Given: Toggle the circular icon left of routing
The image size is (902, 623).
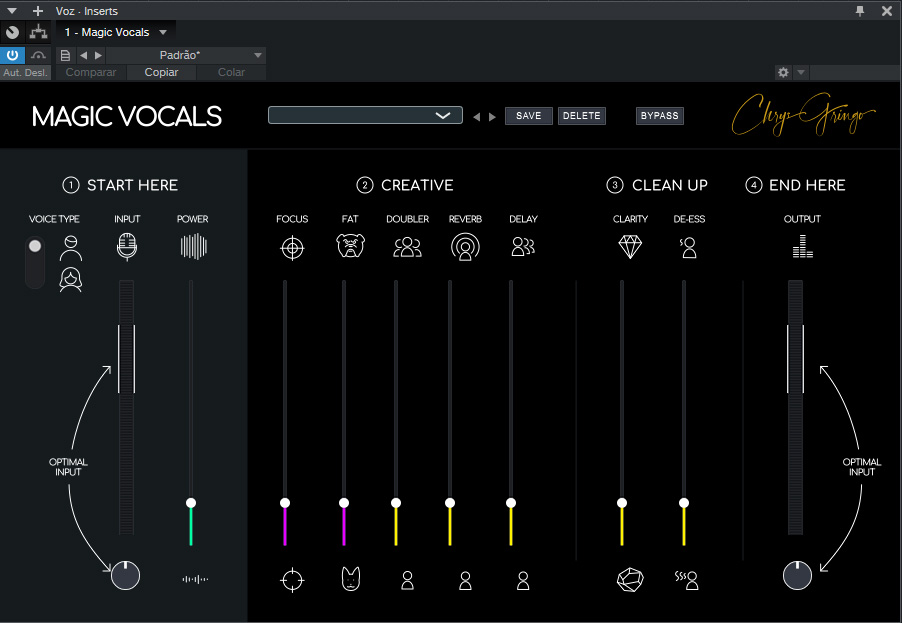Looking at the screenshot, I should tap(12, 32).
